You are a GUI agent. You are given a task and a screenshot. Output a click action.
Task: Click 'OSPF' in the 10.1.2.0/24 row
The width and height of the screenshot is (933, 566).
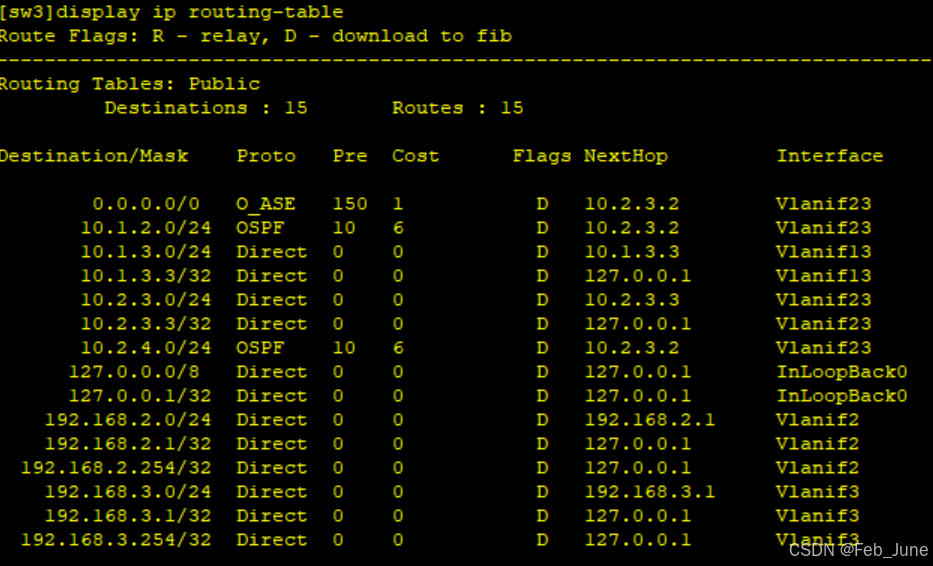click(260, 228)
